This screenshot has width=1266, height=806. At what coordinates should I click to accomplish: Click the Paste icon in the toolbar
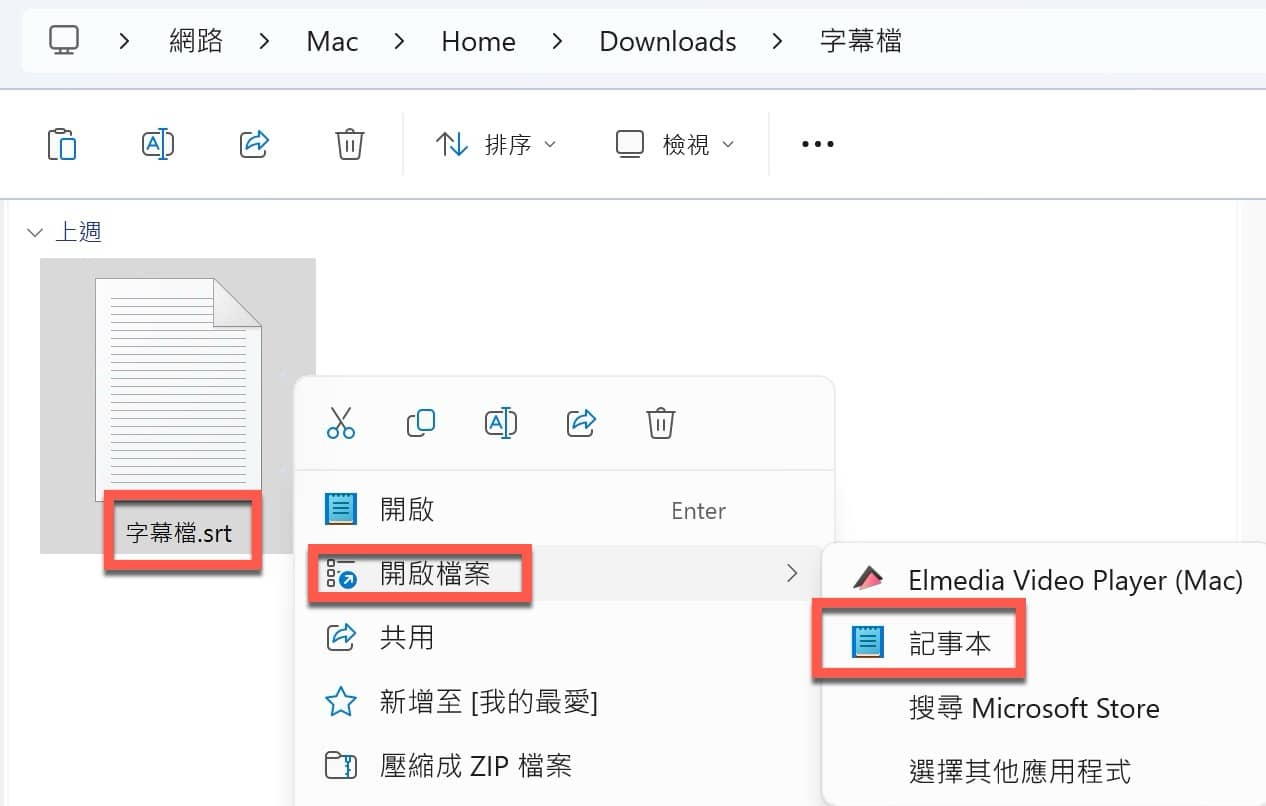(x=62, y=145)
